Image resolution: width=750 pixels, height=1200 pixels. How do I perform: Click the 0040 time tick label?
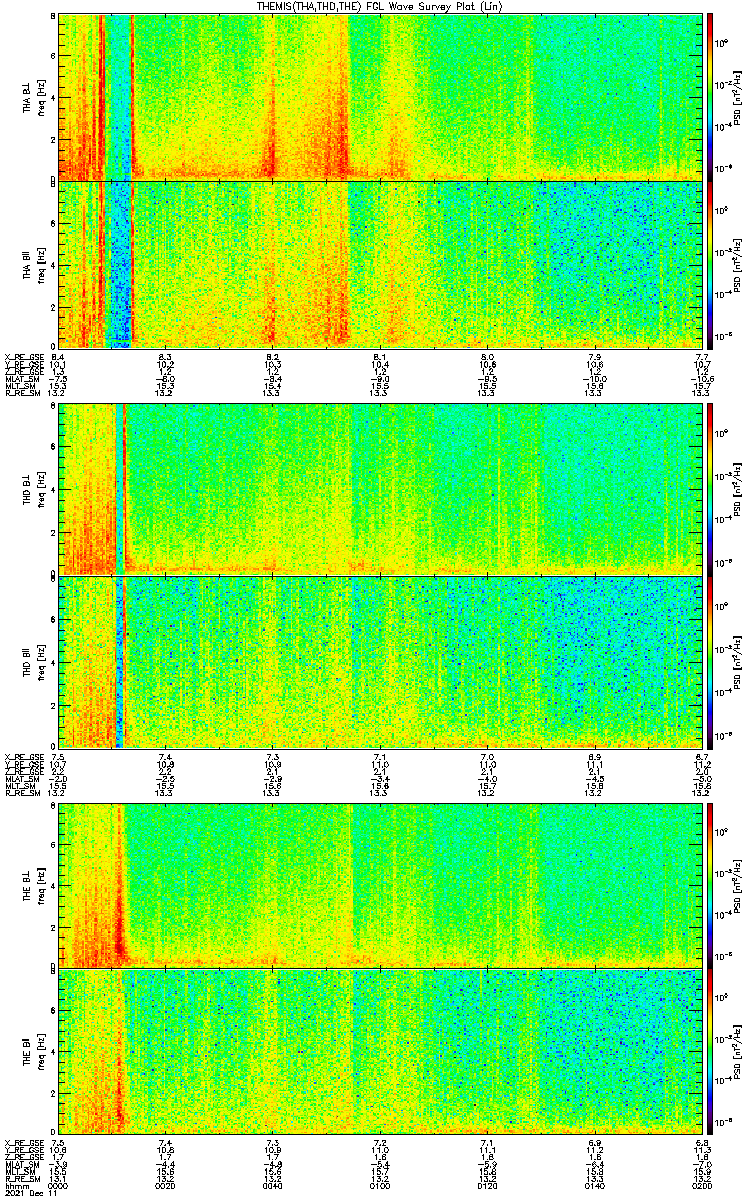pos(272,1184)
